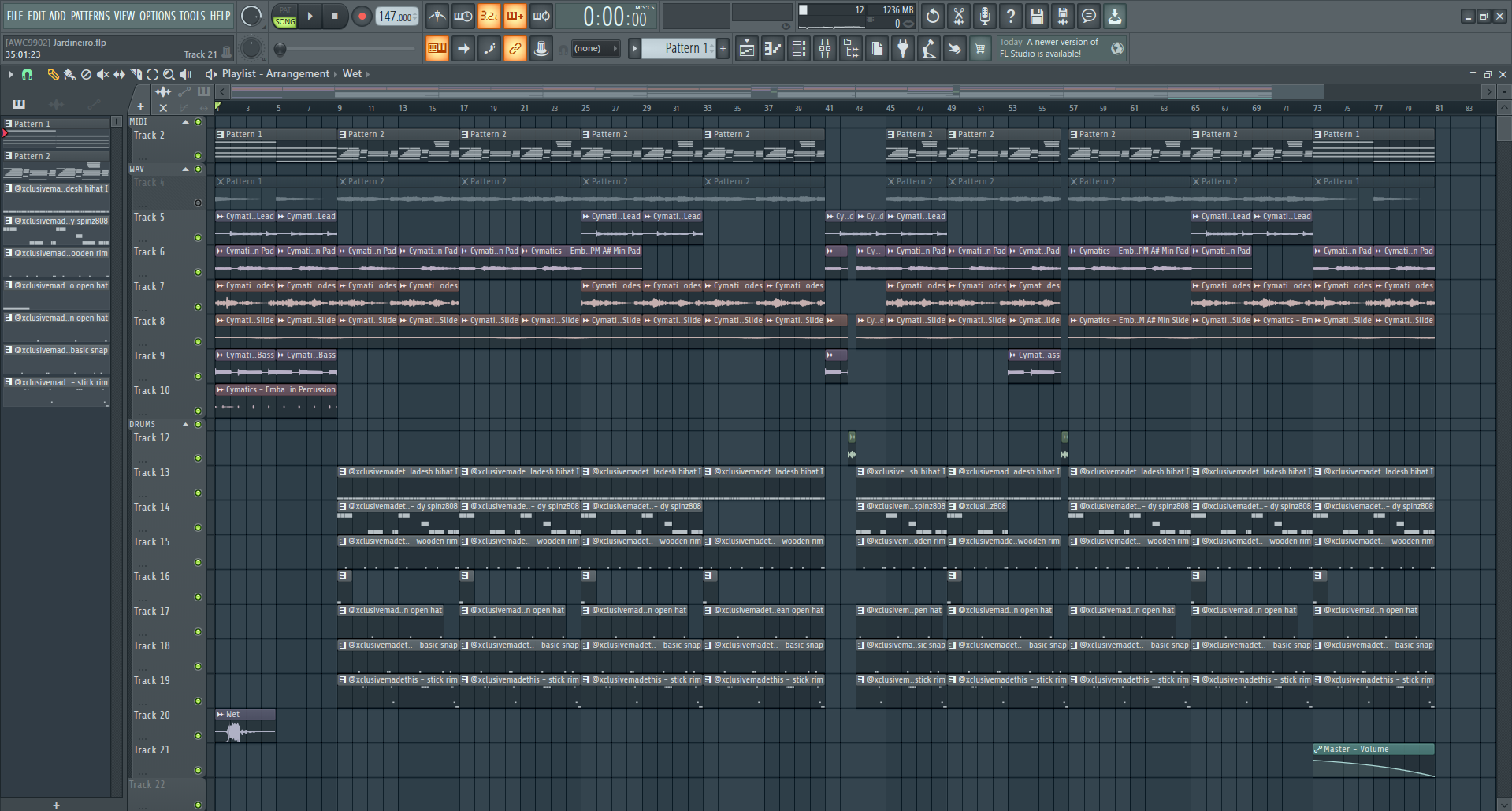
Task: Open help with the question mark icon
Action: 1011,16
